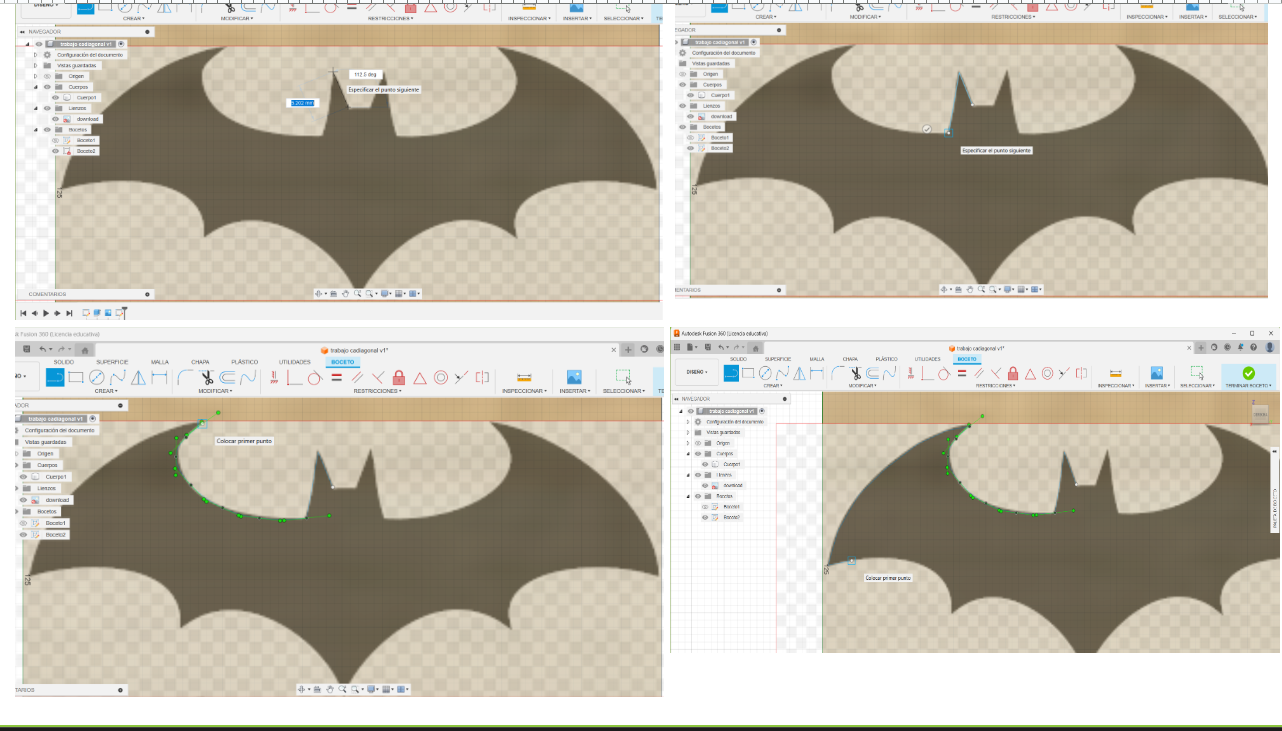Switch to MALLA tab in bottom-right window
The width and height of the screenshot is (1282, 731).
[817, 359]
